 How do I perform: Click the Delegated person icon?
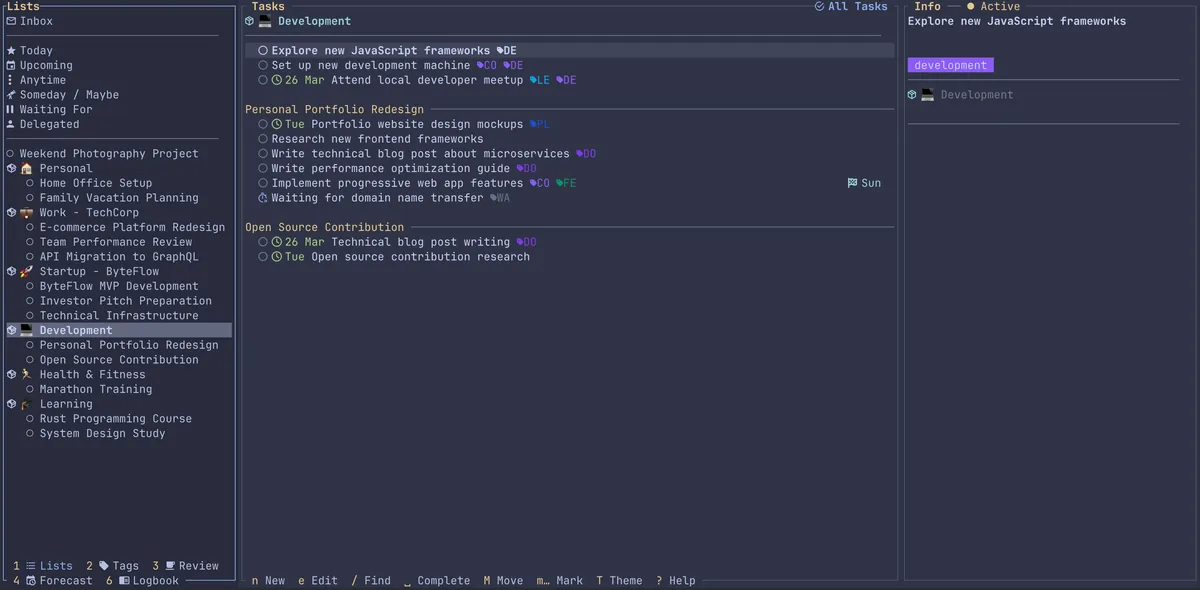click(x=11, y=124)
